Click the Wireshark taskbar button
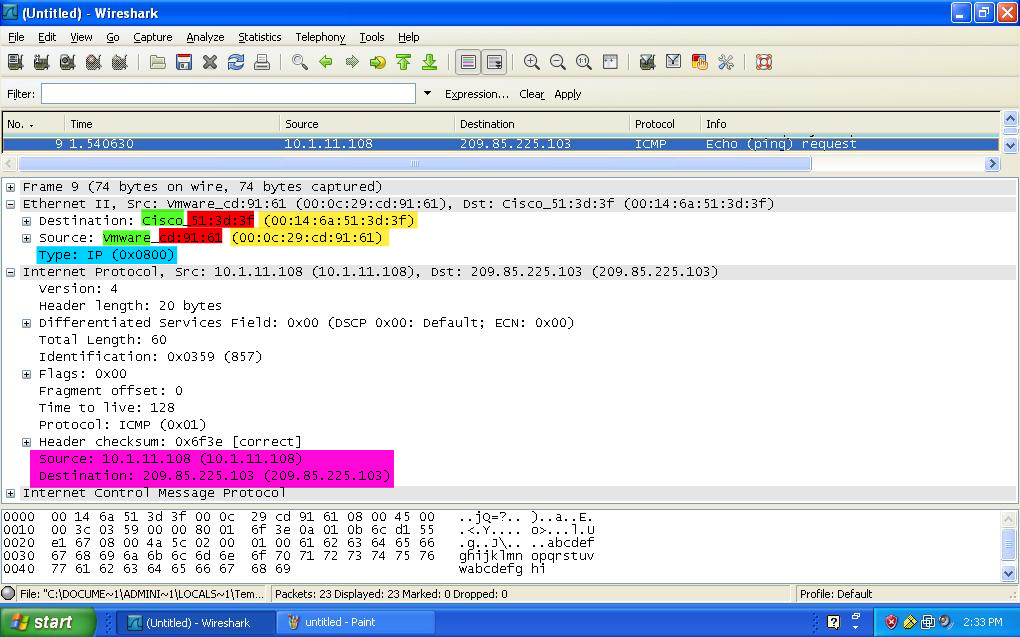This screenshot has width=1020, height=637. 197,623
